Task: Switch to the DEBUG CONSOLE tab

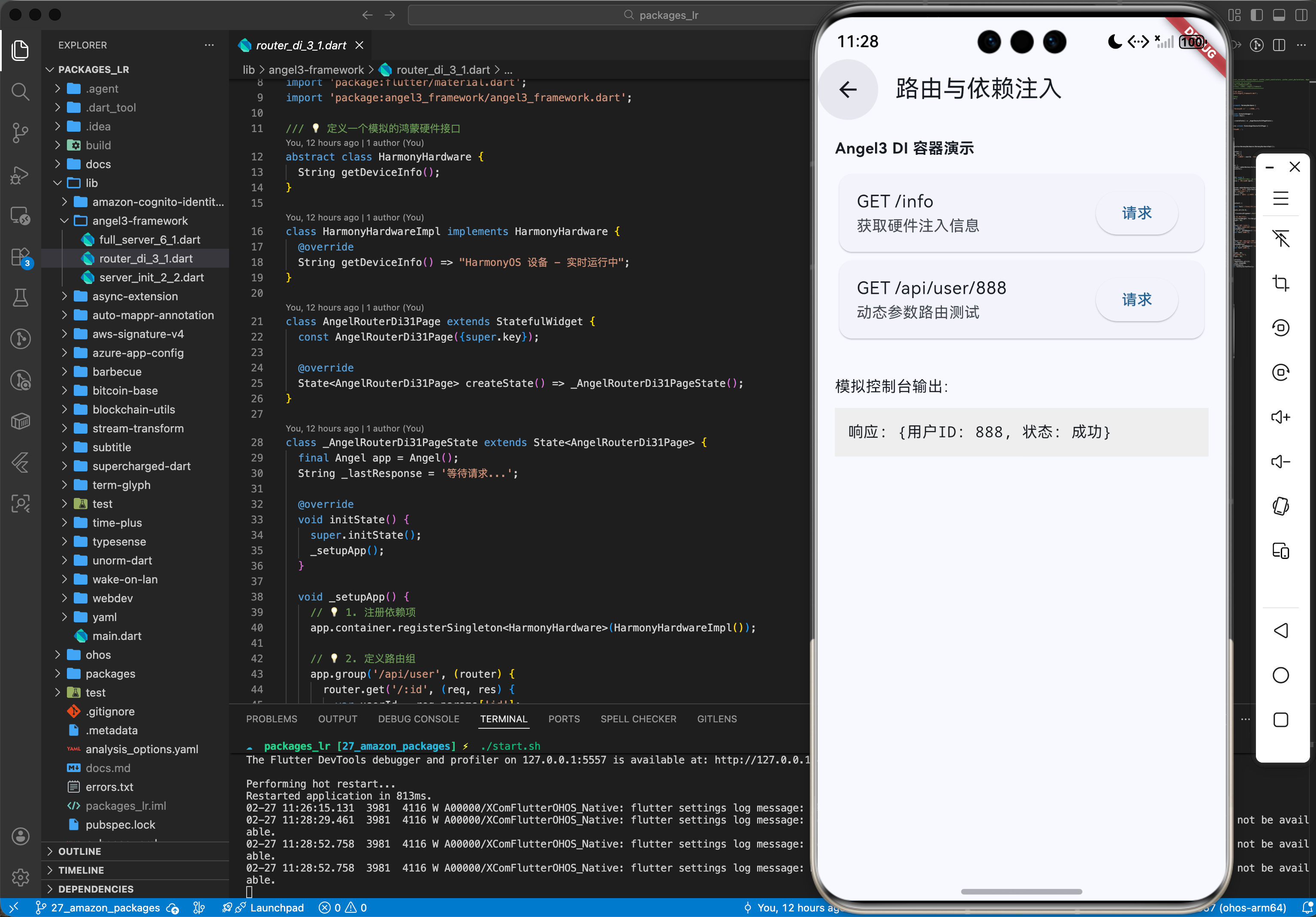Action: pos(418,719)
